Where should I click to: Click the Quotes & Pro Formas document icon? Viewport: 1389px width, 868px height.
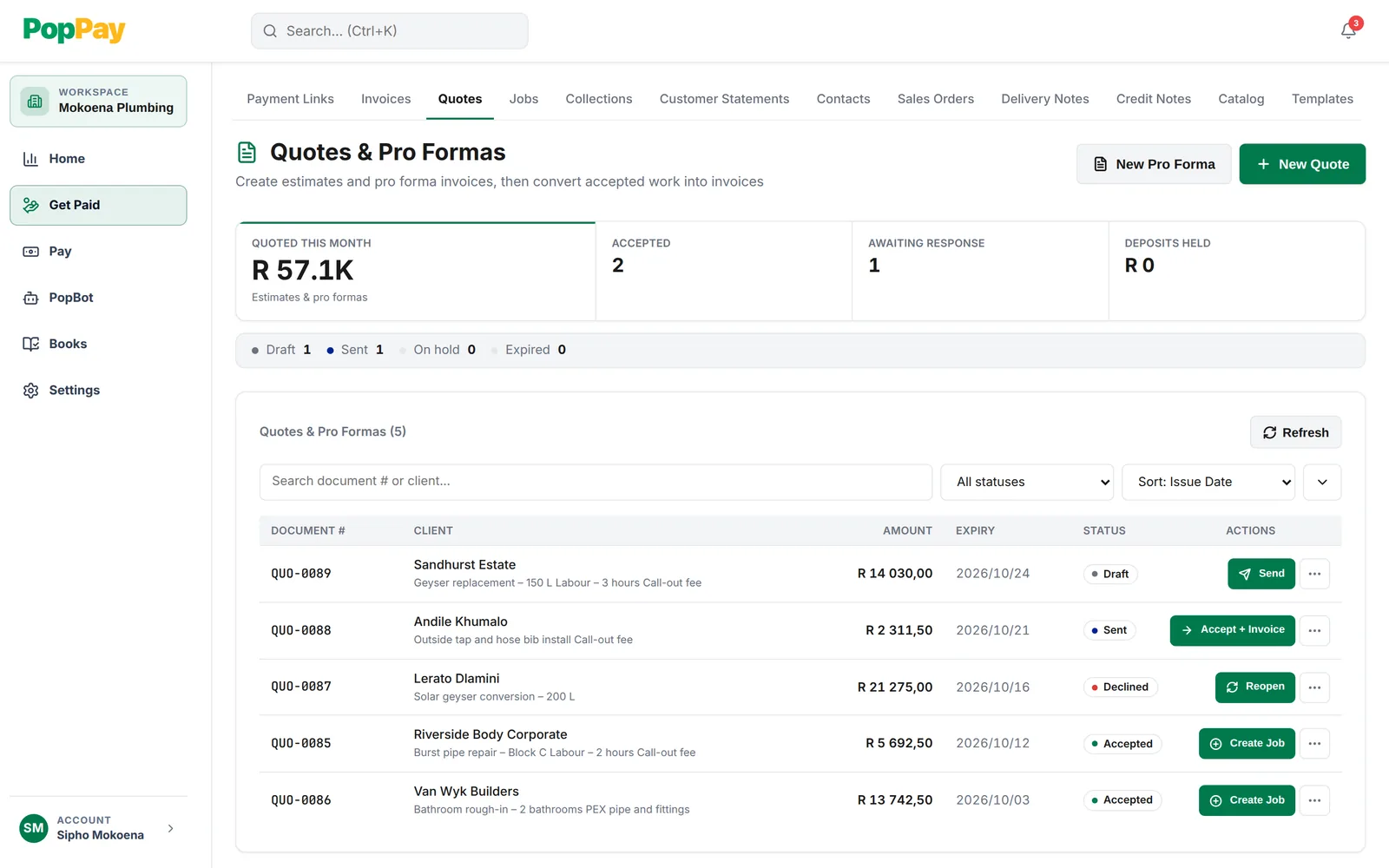tap(247, 153)
